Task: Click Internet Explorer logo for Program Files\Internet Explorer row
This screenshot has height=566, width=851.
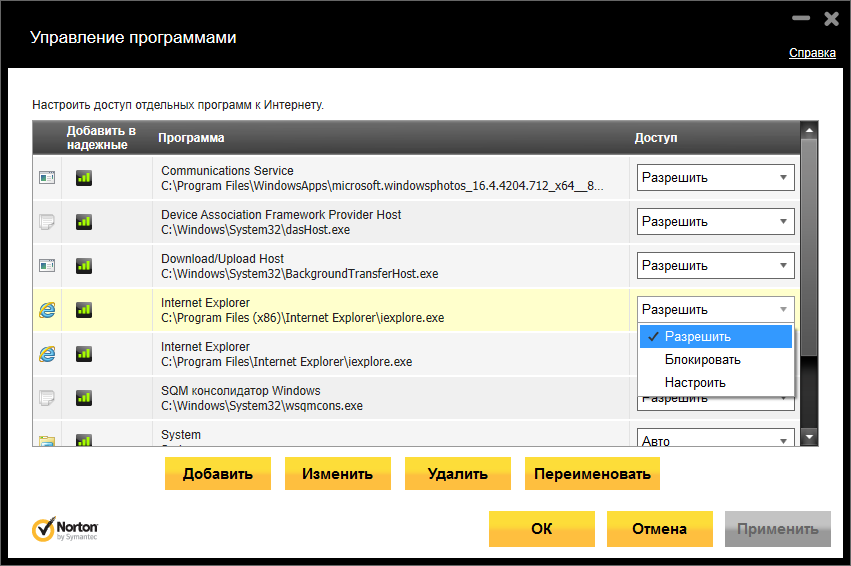Action: click(47, 354)
